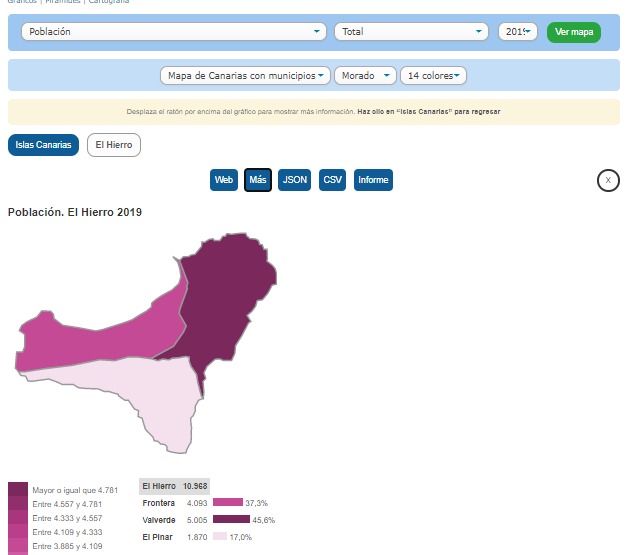The width and height of the screenshot is (627, 555).
Task: Select the El Hierro island pill
Action: (x=114, y=145)
